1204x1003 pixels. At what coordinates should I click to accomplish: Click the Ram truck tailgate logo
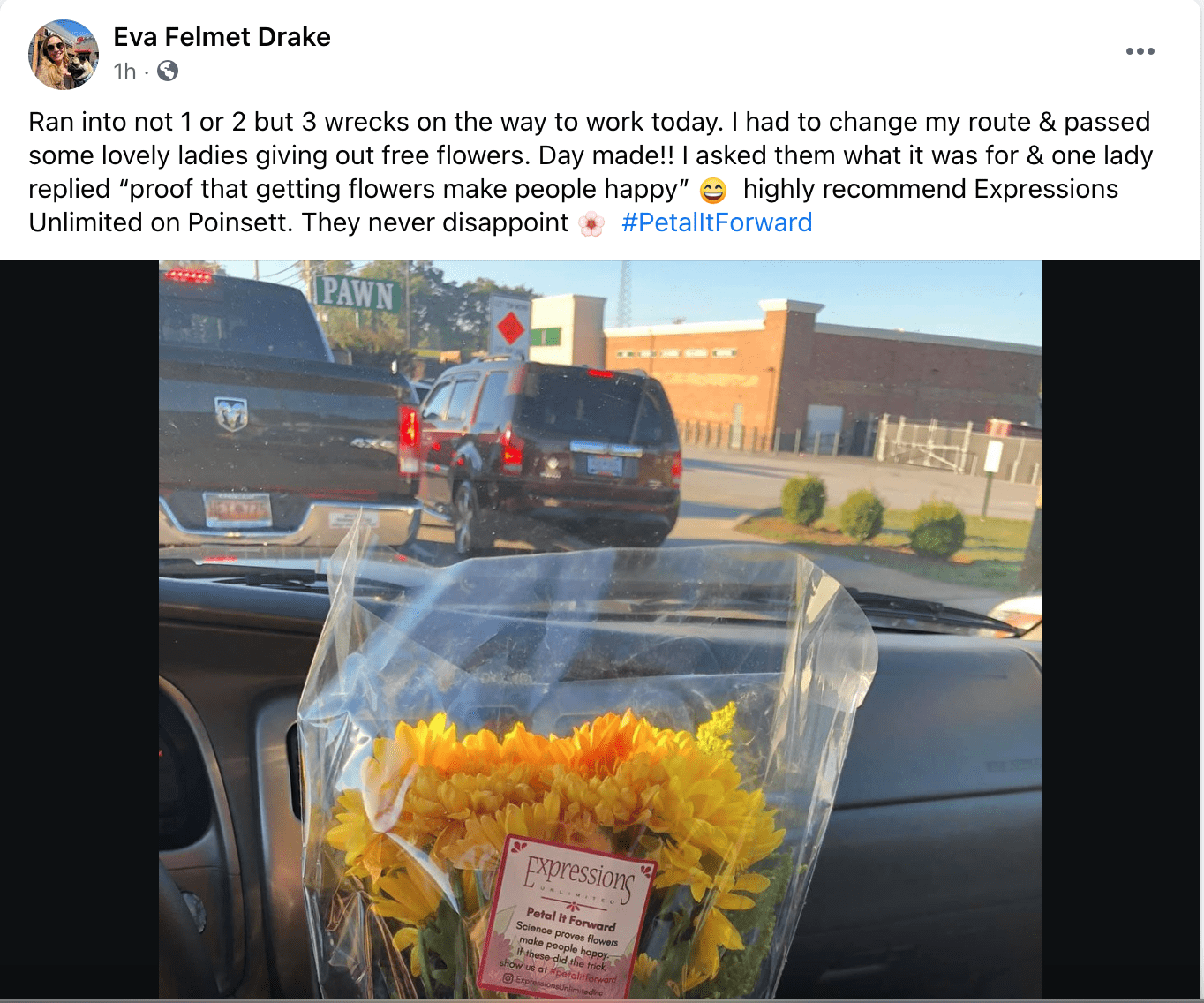pyautogui.click(x=231, y=413)
